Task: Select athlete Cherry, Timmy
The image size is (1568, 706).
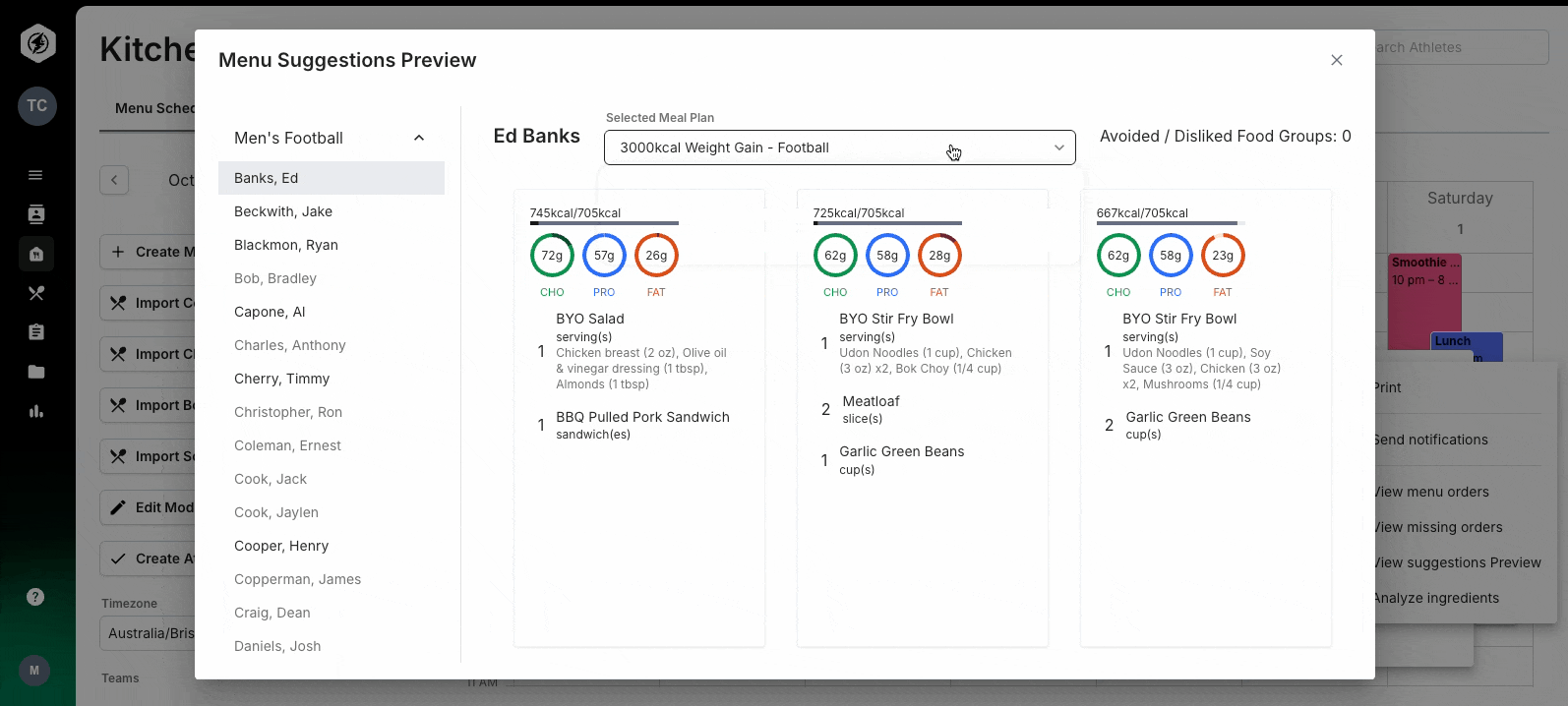Action: pos(332,379)
